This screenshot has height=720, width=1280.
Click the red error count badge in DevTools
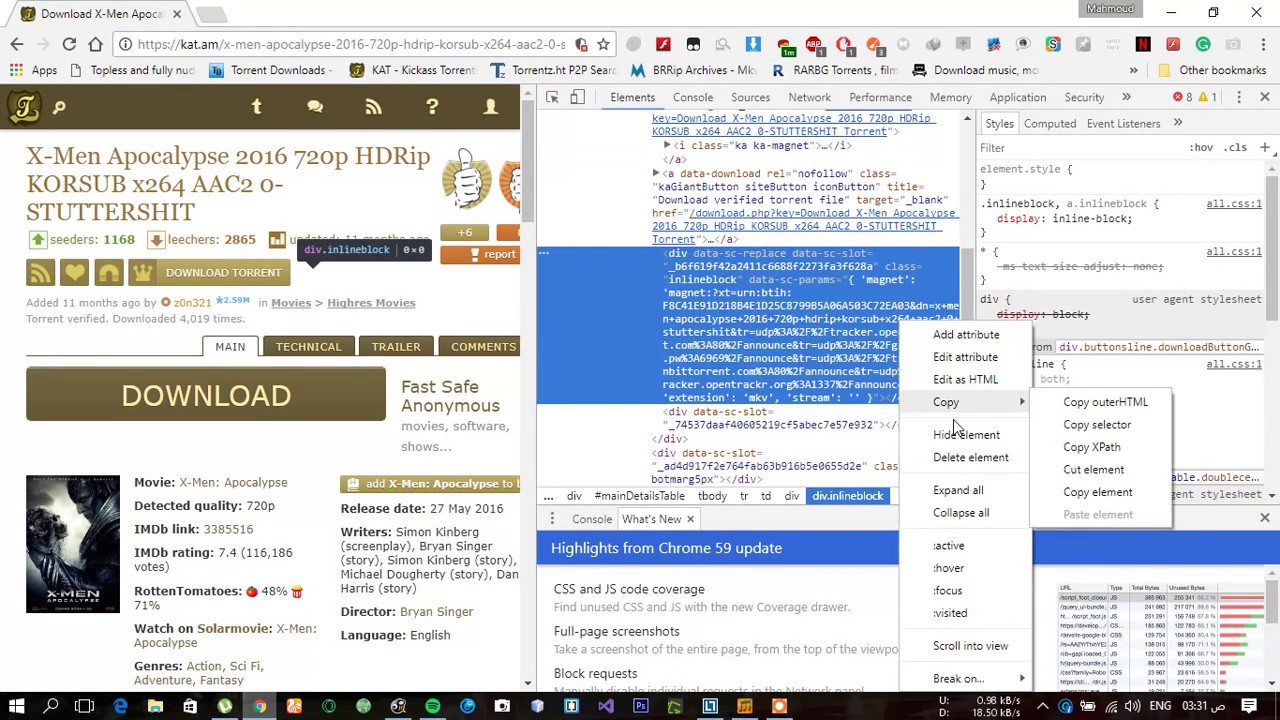1180,97
